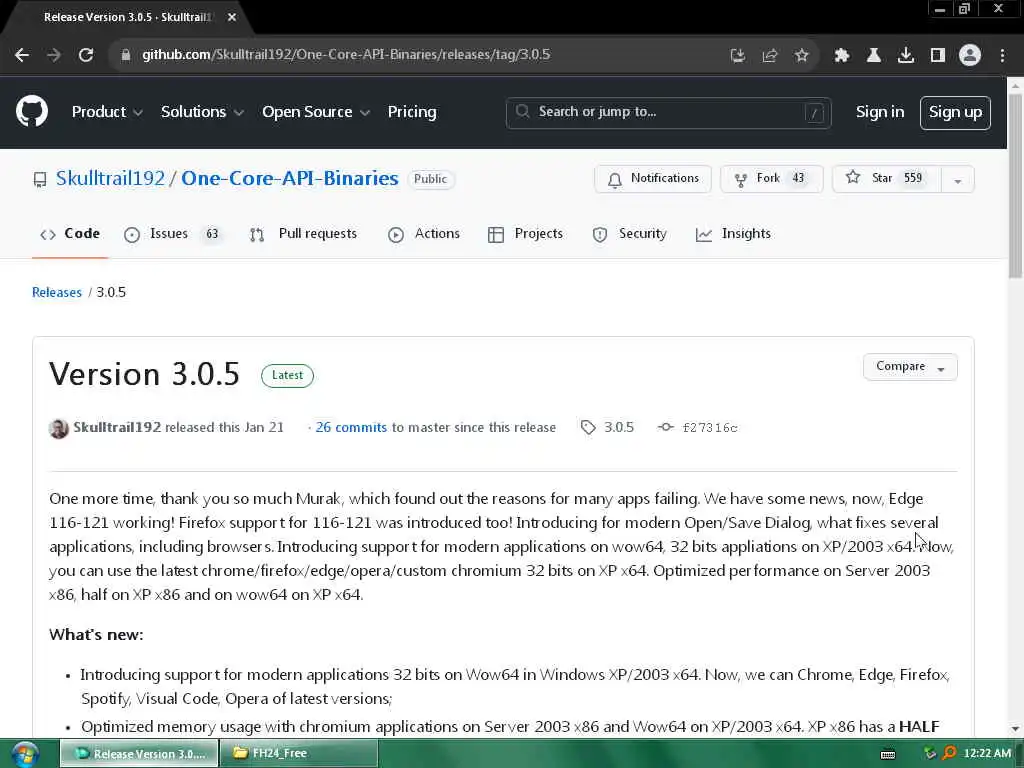Focus the Search or jump to field
The image size is (1024, 768).
pyautogui.click(x=668, y=112)
